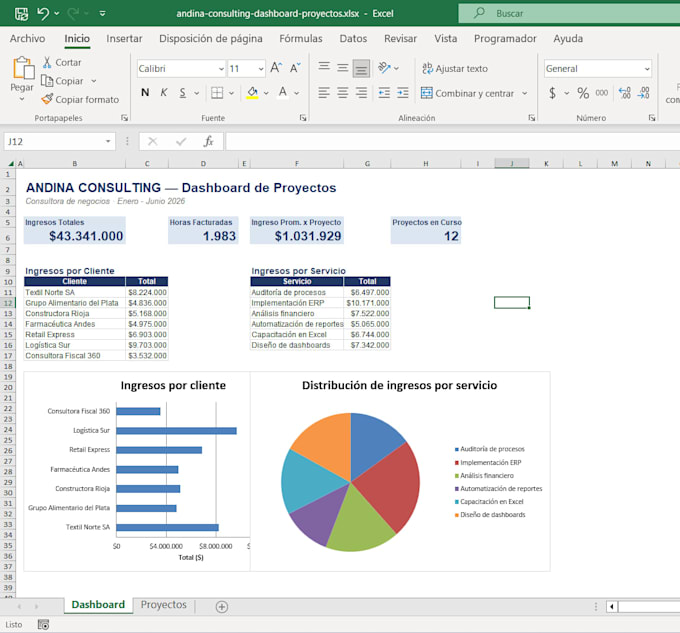Click Combinar y centrar button
This screenshot has height=633, width=680.
(x=468, y=93)
